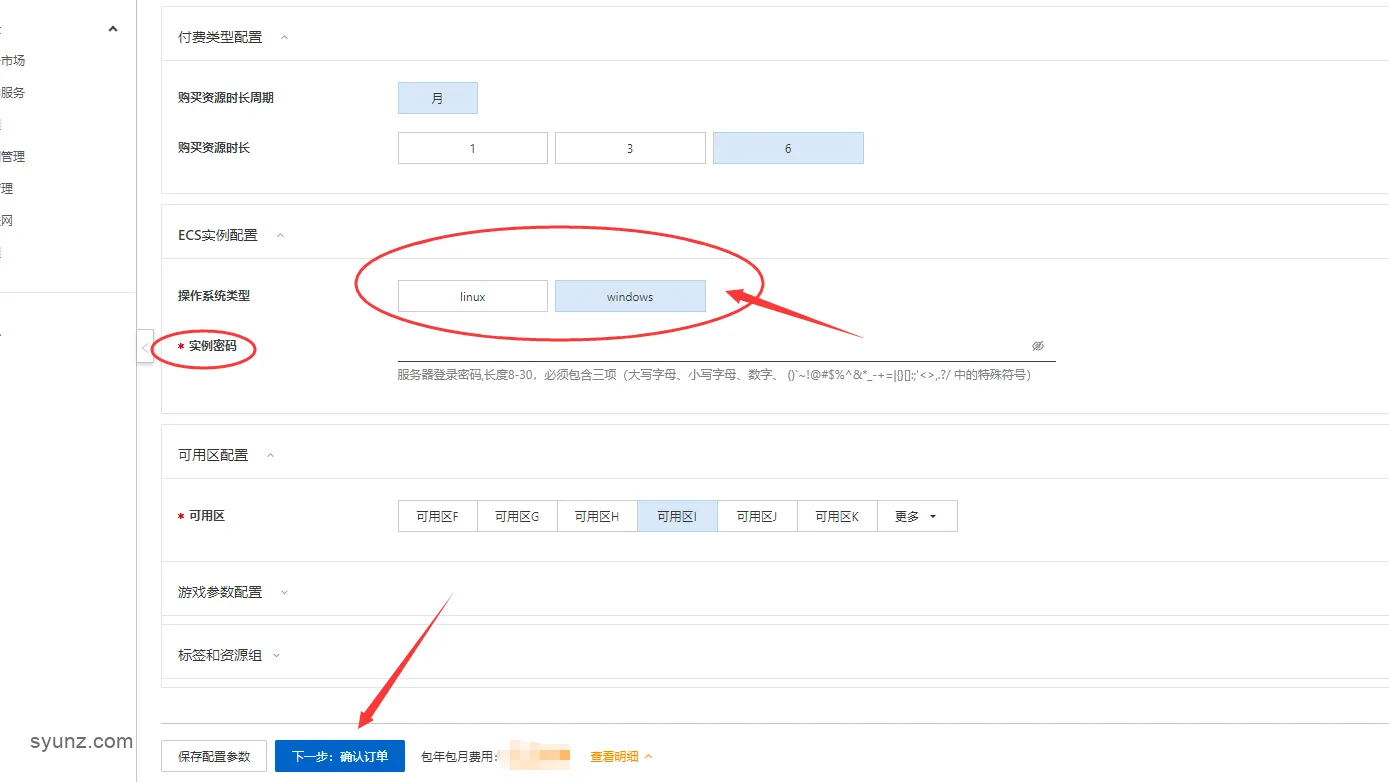The width and height of the screenshot is (1389, 782).
Task: Click the 购买资源时长 label
Action: (x=214, y=148)
